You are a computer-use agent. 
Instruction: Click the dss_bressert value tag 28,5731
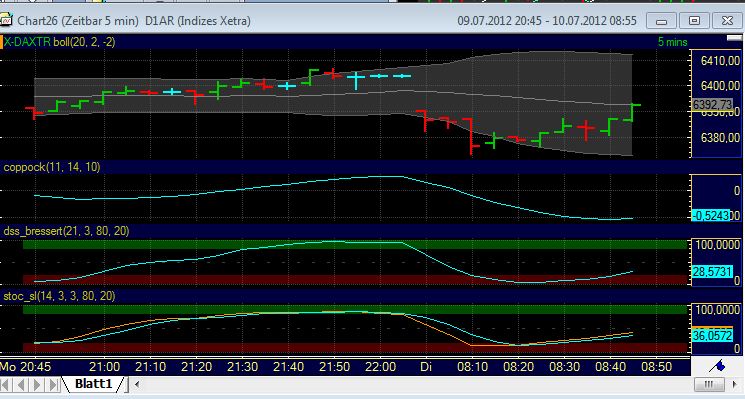point(712,272)
